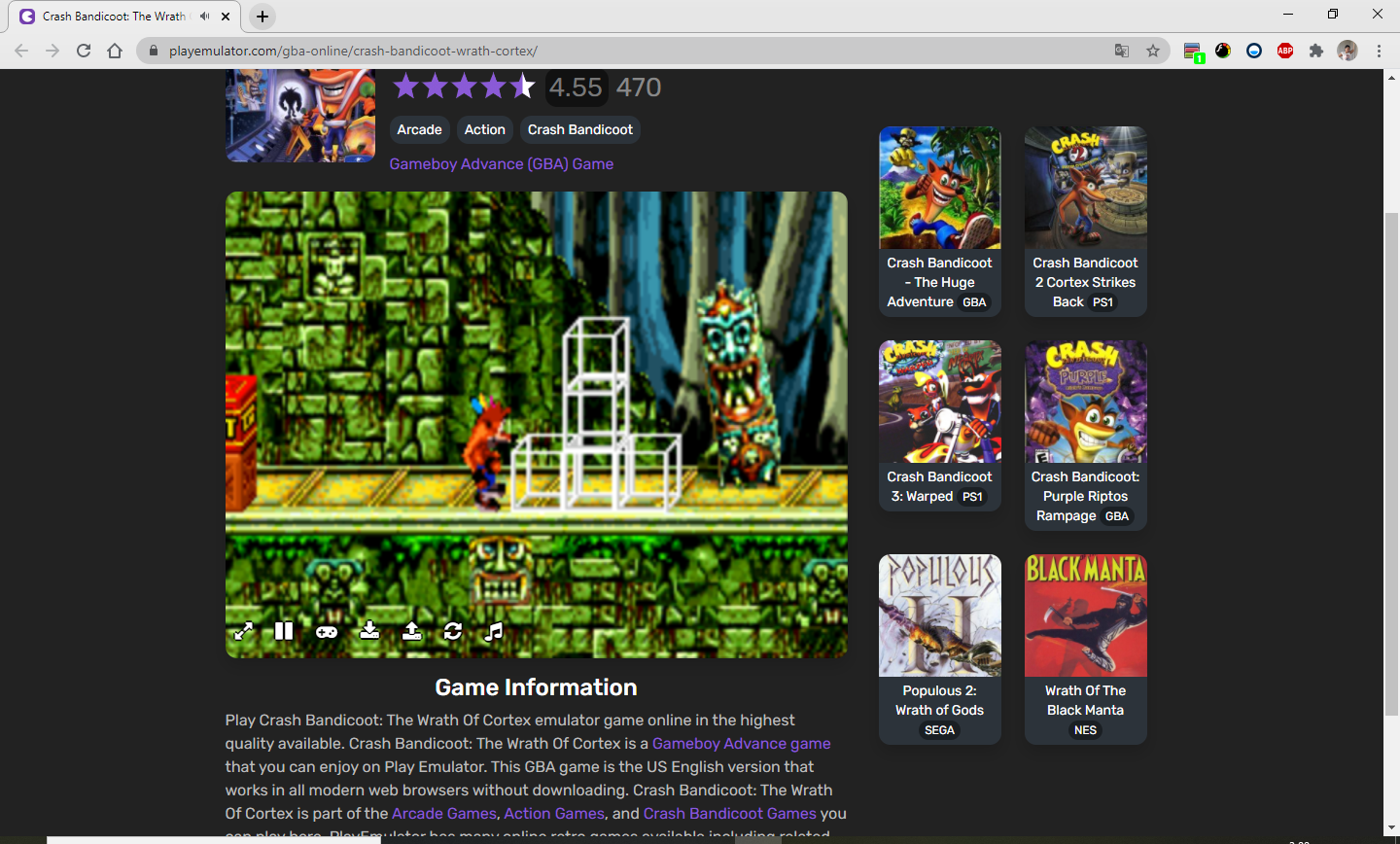The image size is (1400, 844).
Task: View the site security lock icon
Action: (153, 51)
